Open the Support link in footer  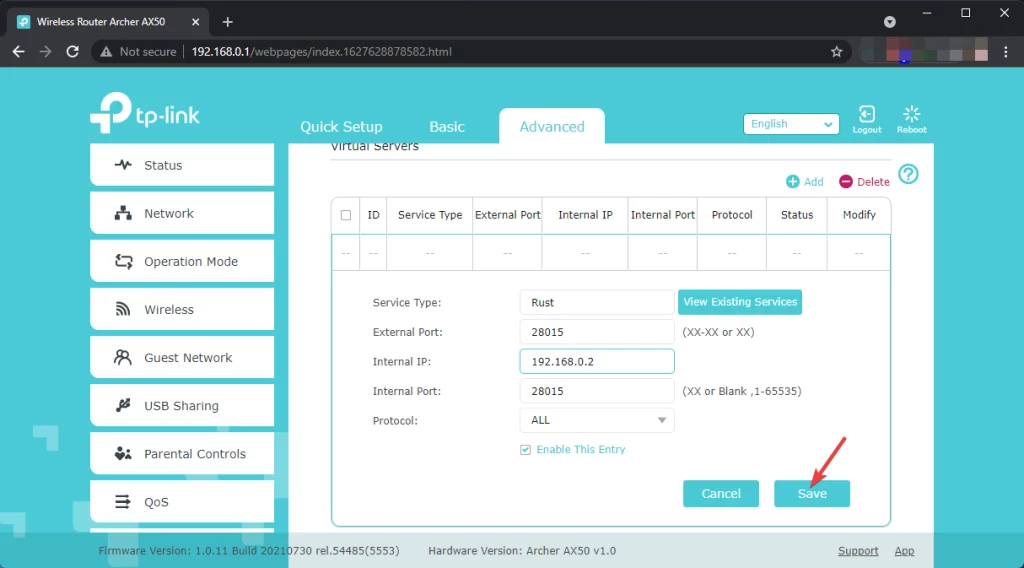pos(858,551)
